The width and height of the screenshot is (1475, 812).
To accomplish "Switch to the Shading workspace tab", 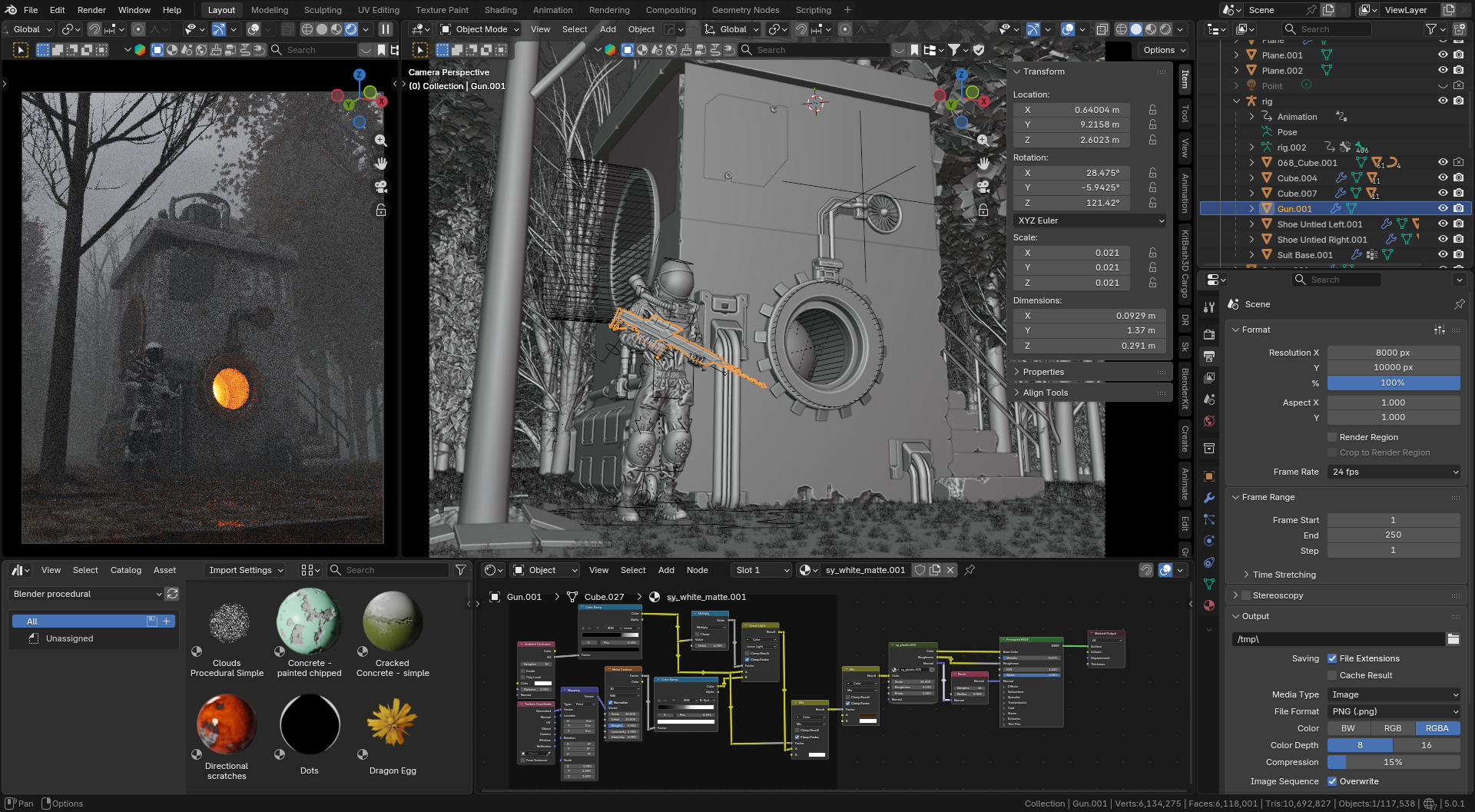I will click(500, 10).
